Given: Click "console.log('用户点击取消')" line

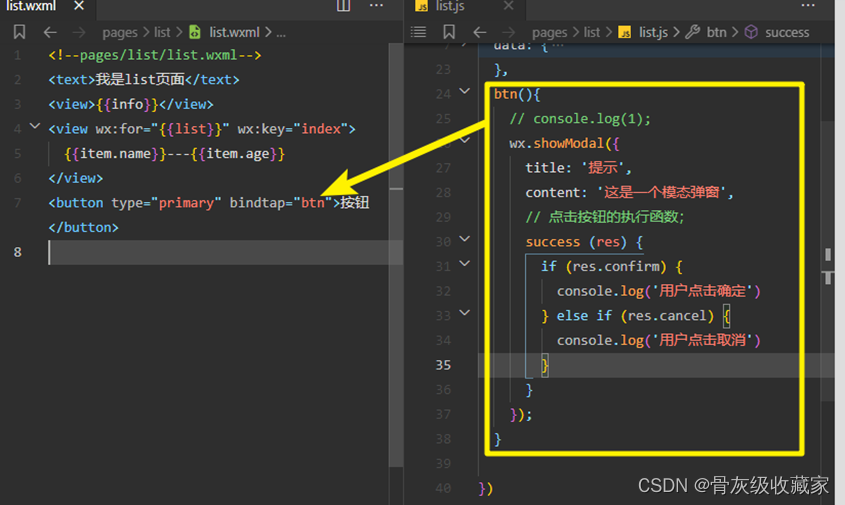Looking at the screenshot, I should click(659, 340).
